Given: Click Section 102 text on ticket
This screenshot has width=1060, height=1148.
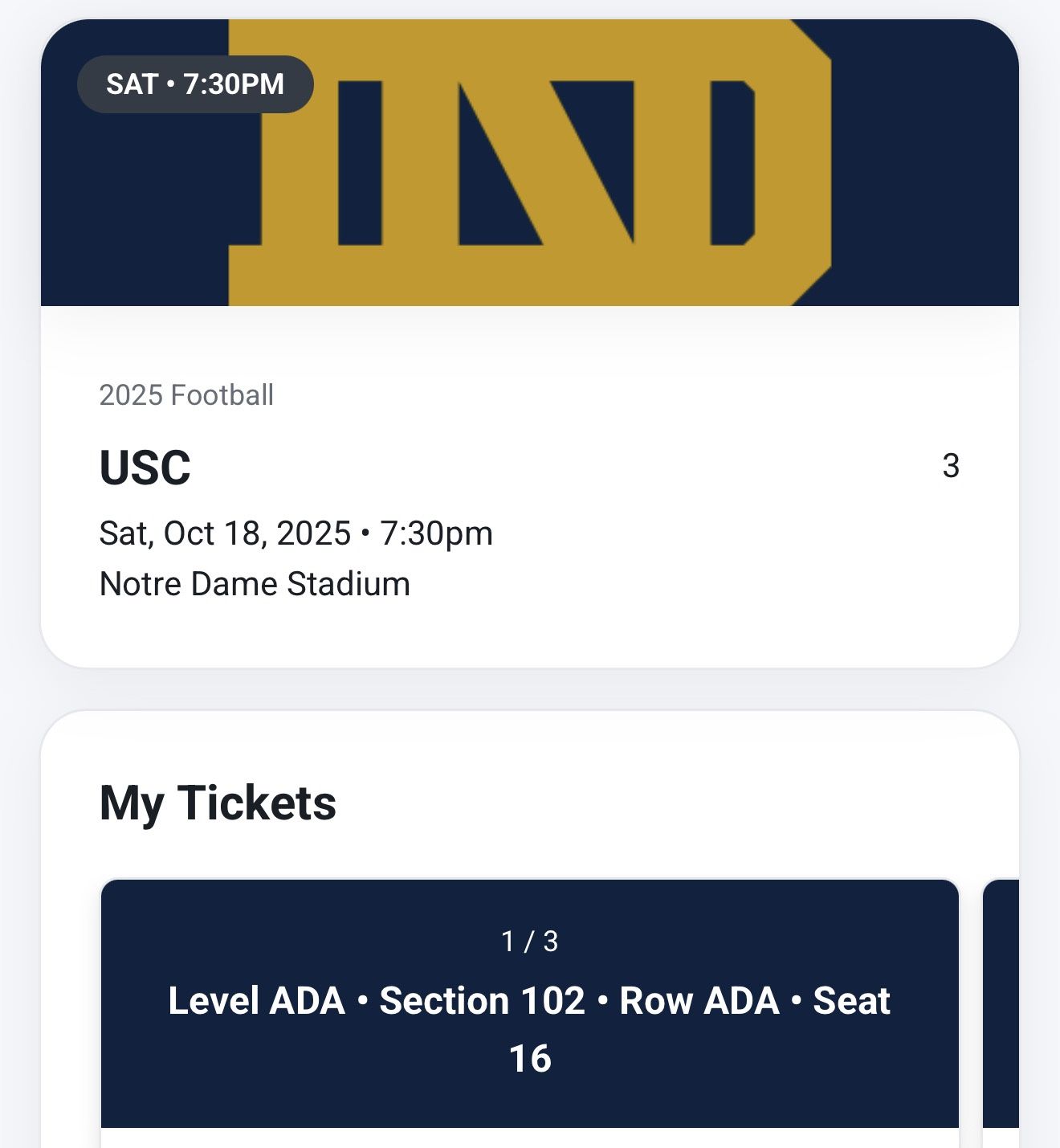Looking at the screenshot, I should [482, 1001].
